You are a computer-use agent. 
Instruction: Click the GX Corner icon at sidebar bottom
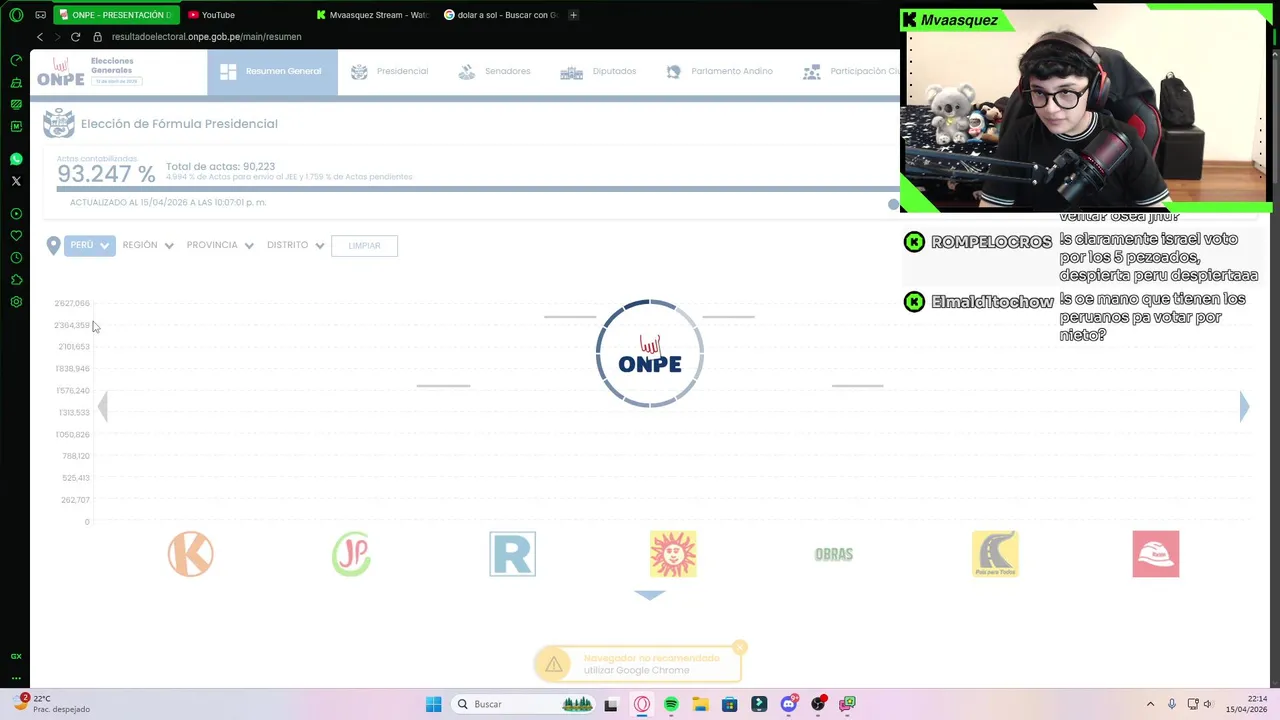pos(16,656)
